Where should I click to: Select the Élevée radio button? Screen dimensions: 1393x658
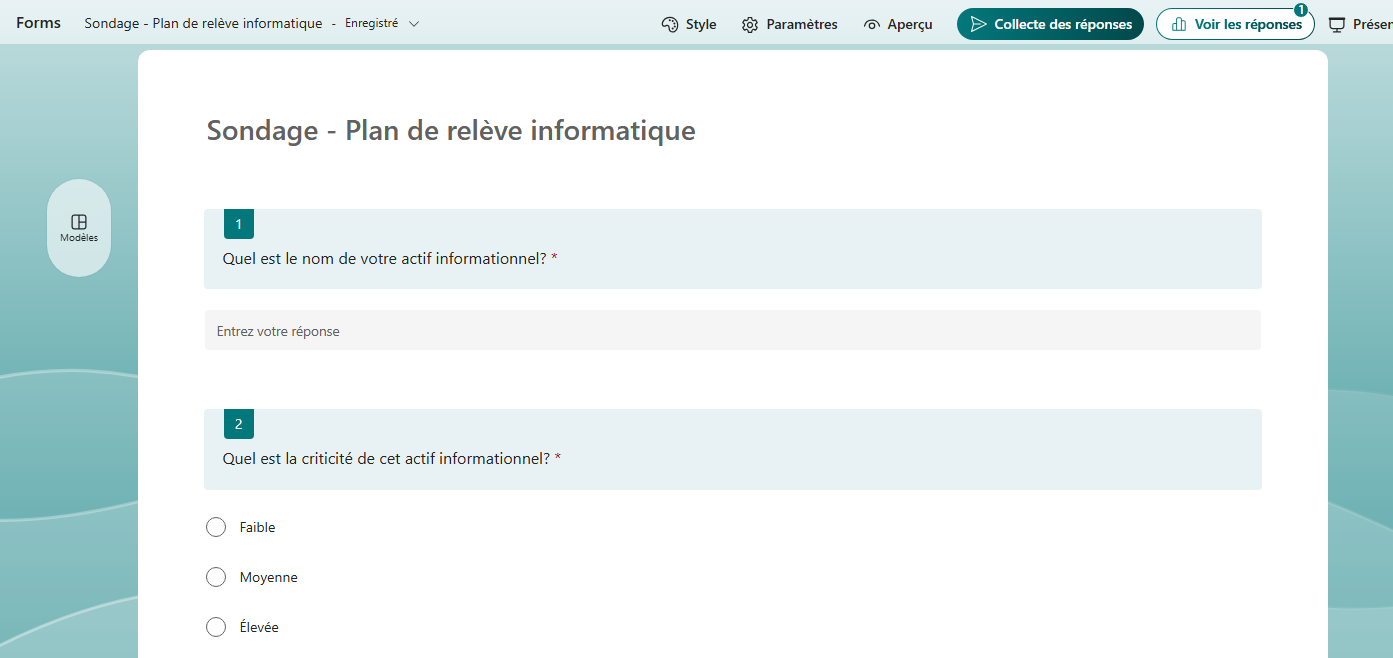coord(216,627)
